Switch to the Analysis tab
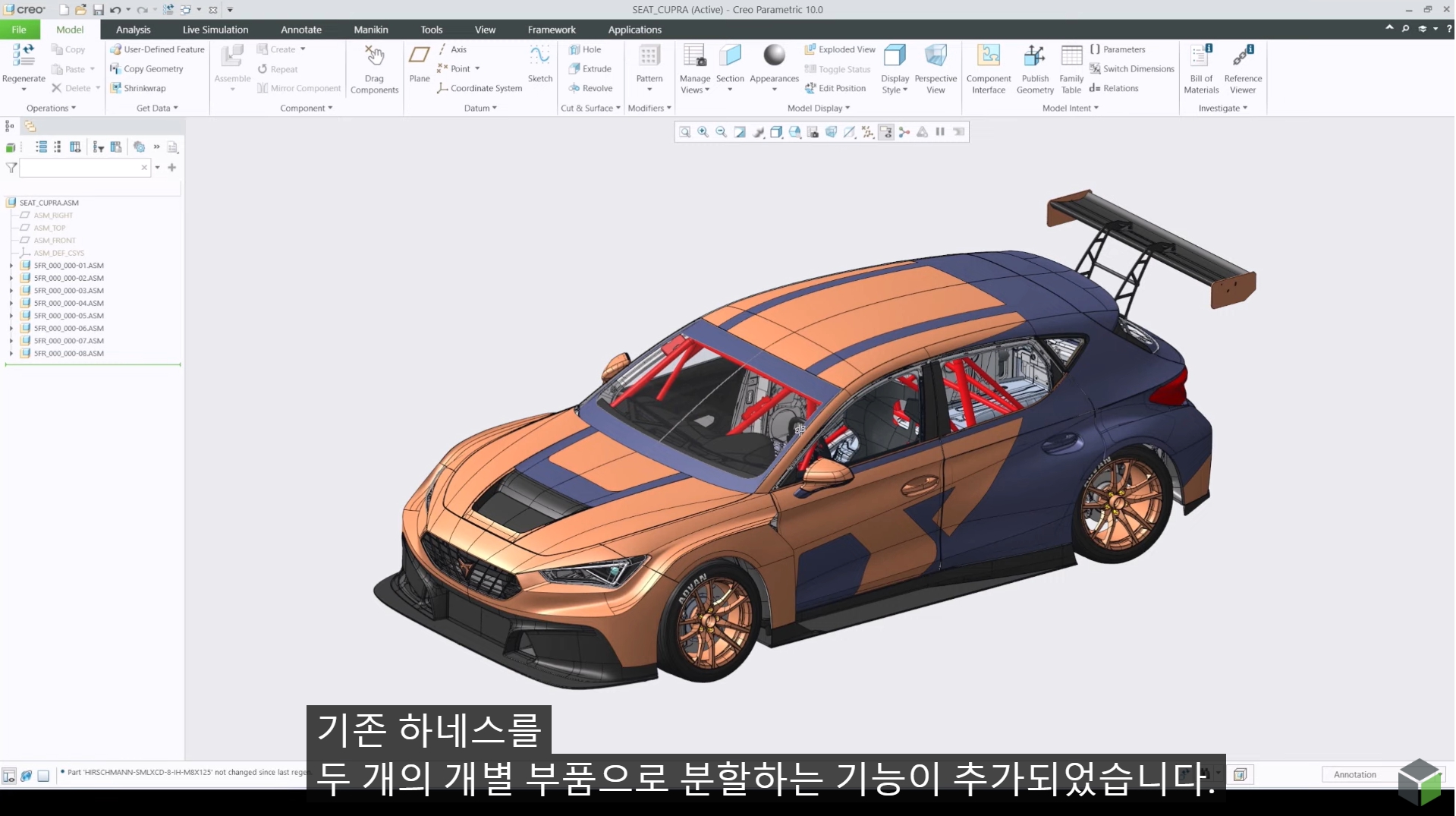The width and height of the screenshot is (1456, 816). (x=133, y=30)
